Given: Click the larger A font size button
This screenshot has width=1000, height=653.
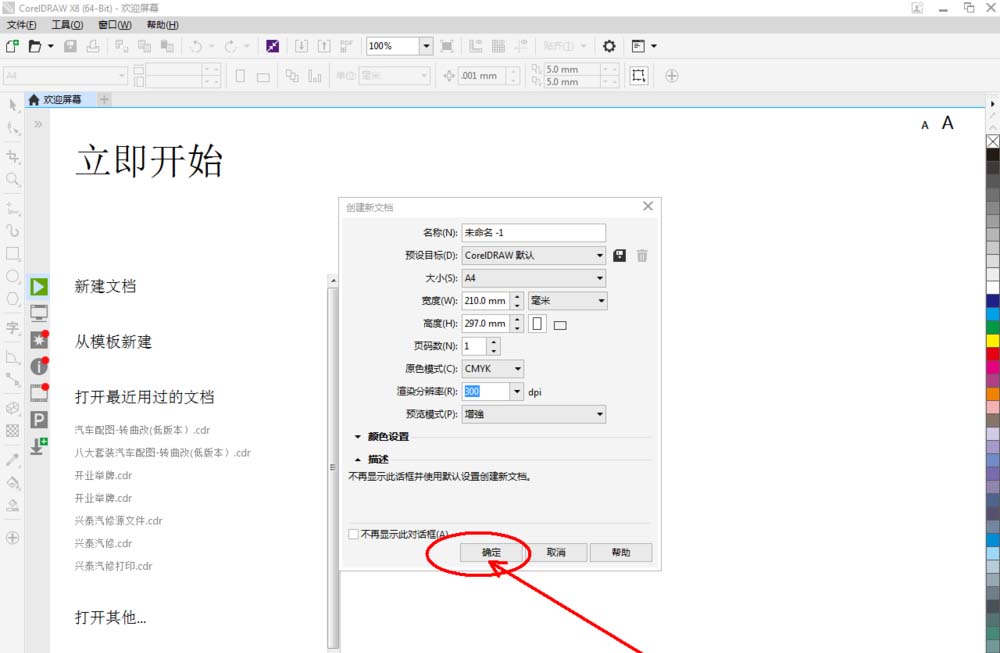Looking at the screenshot, I should pos(948,122).
